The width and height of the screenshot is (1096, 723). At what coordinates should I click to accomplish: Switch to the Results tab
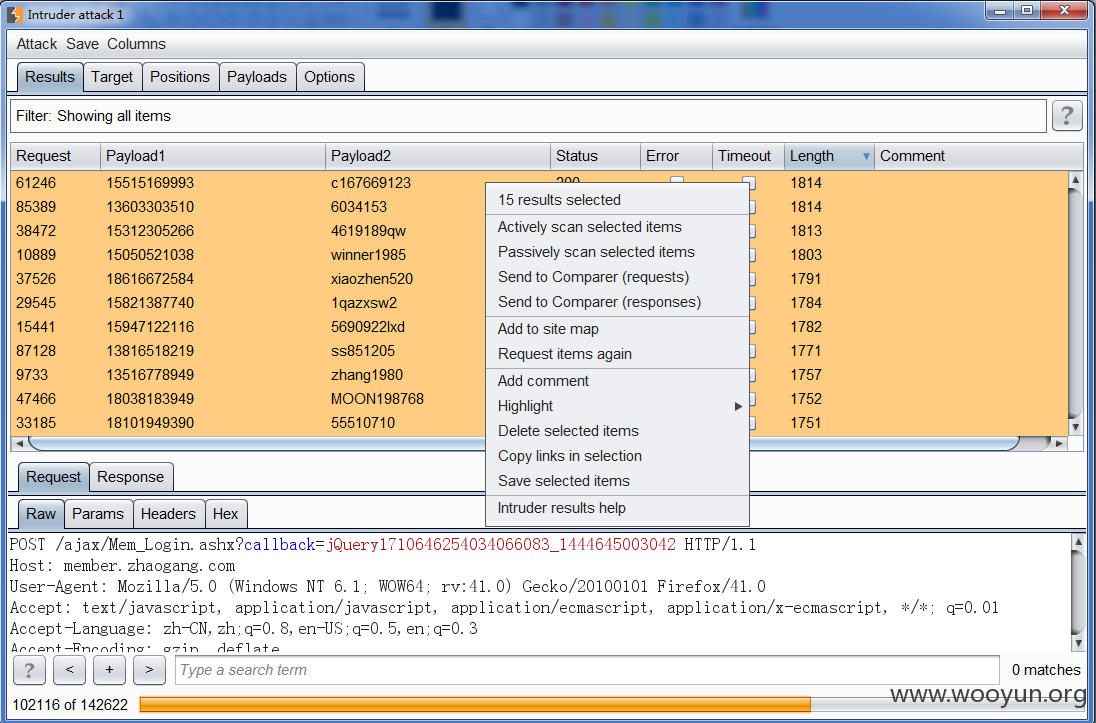coord(50,77)
